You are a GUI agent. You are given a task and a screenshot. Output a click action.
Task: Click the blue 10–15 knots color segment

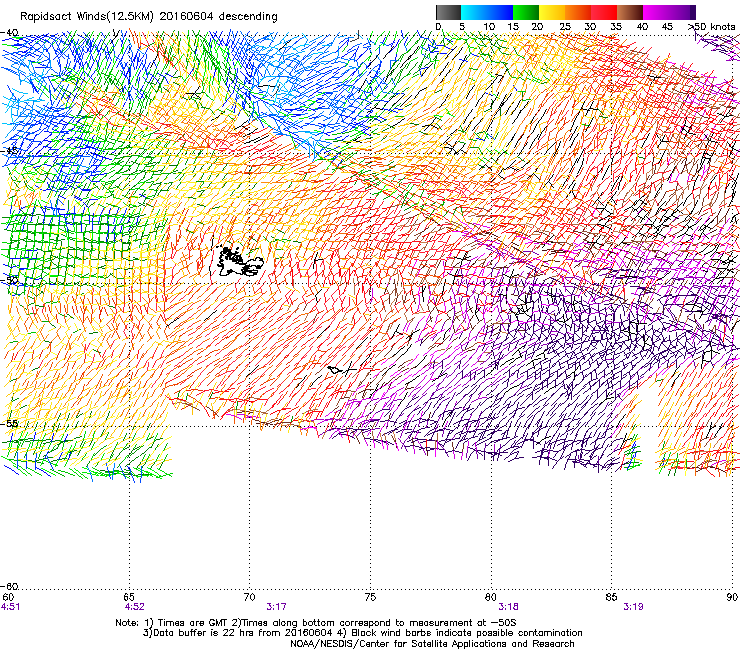500,12
